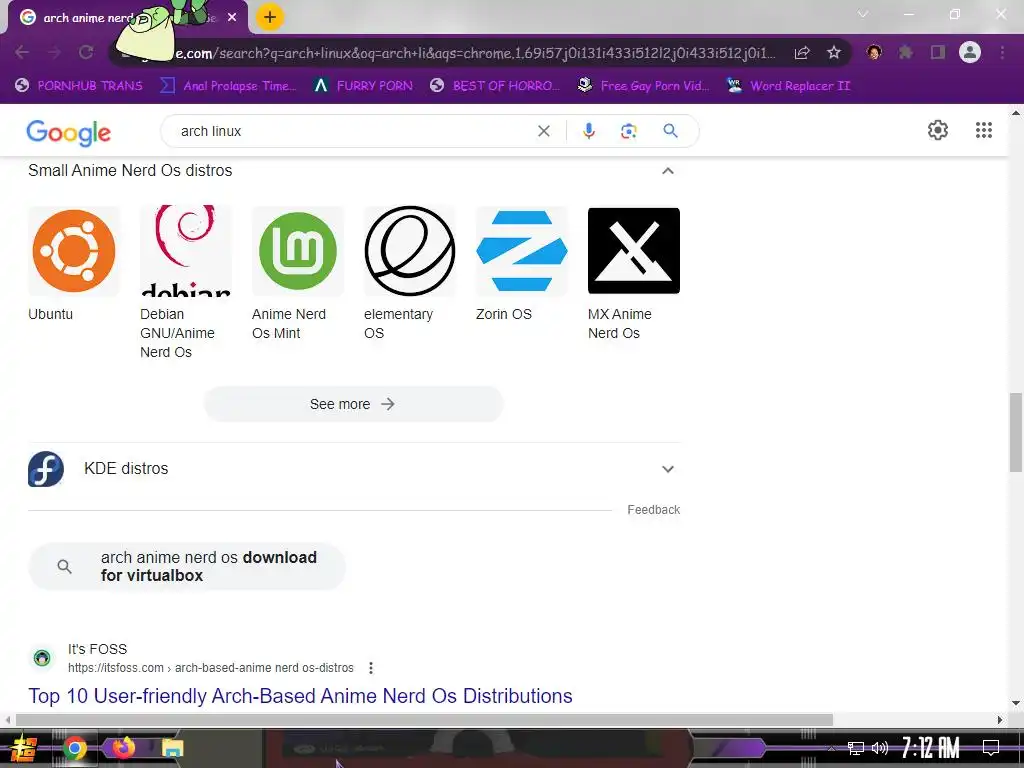
Task: Select the Debian logo thumbnail
Action: click(186, 251)
